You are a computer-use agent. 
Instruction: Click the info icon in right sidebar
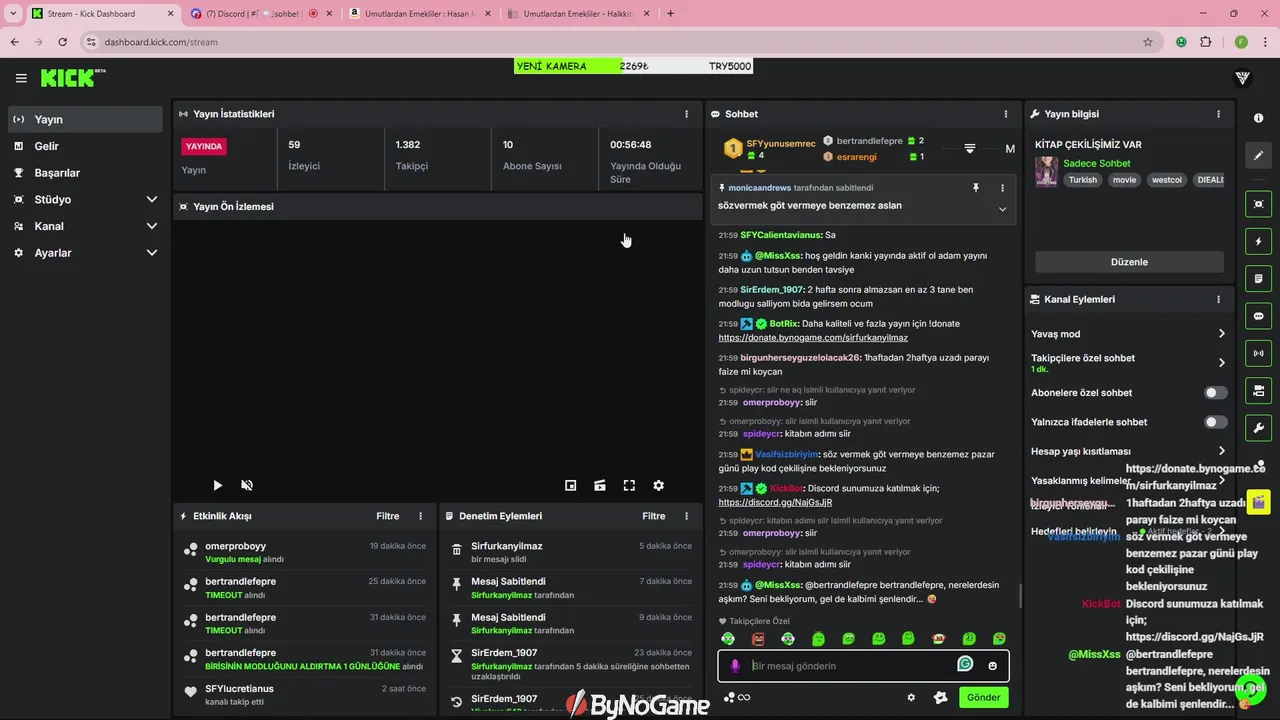point(1258,118)
